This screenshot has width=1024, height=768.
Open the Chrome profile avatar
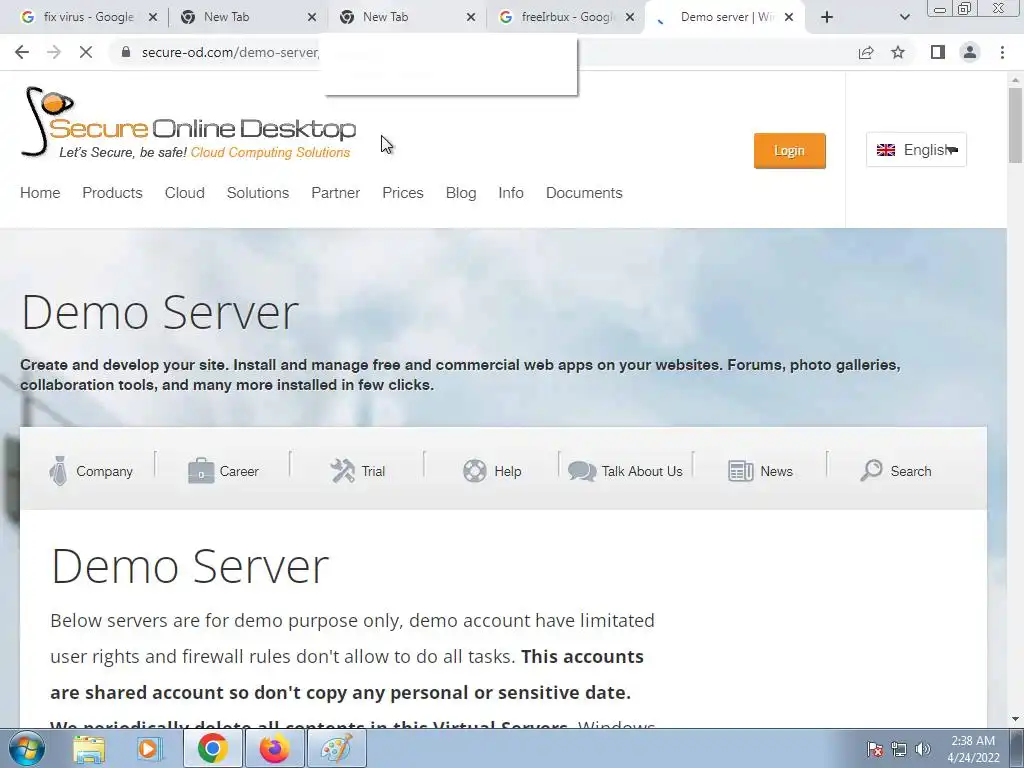point(970,52)
